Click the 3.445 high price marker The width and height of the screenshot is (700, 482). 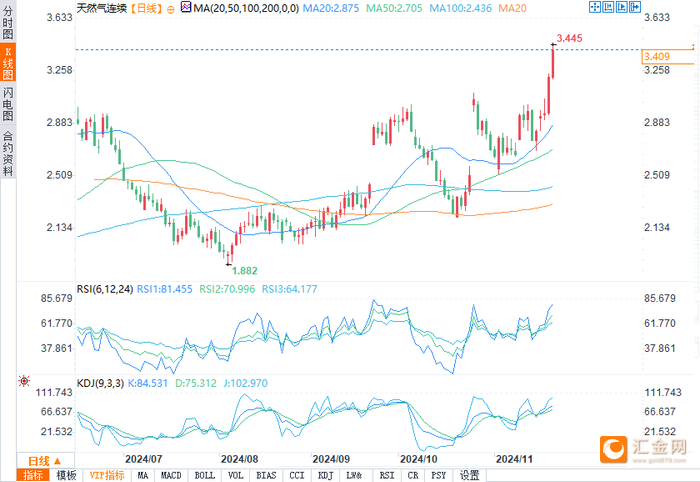click(x=570, y=38)
